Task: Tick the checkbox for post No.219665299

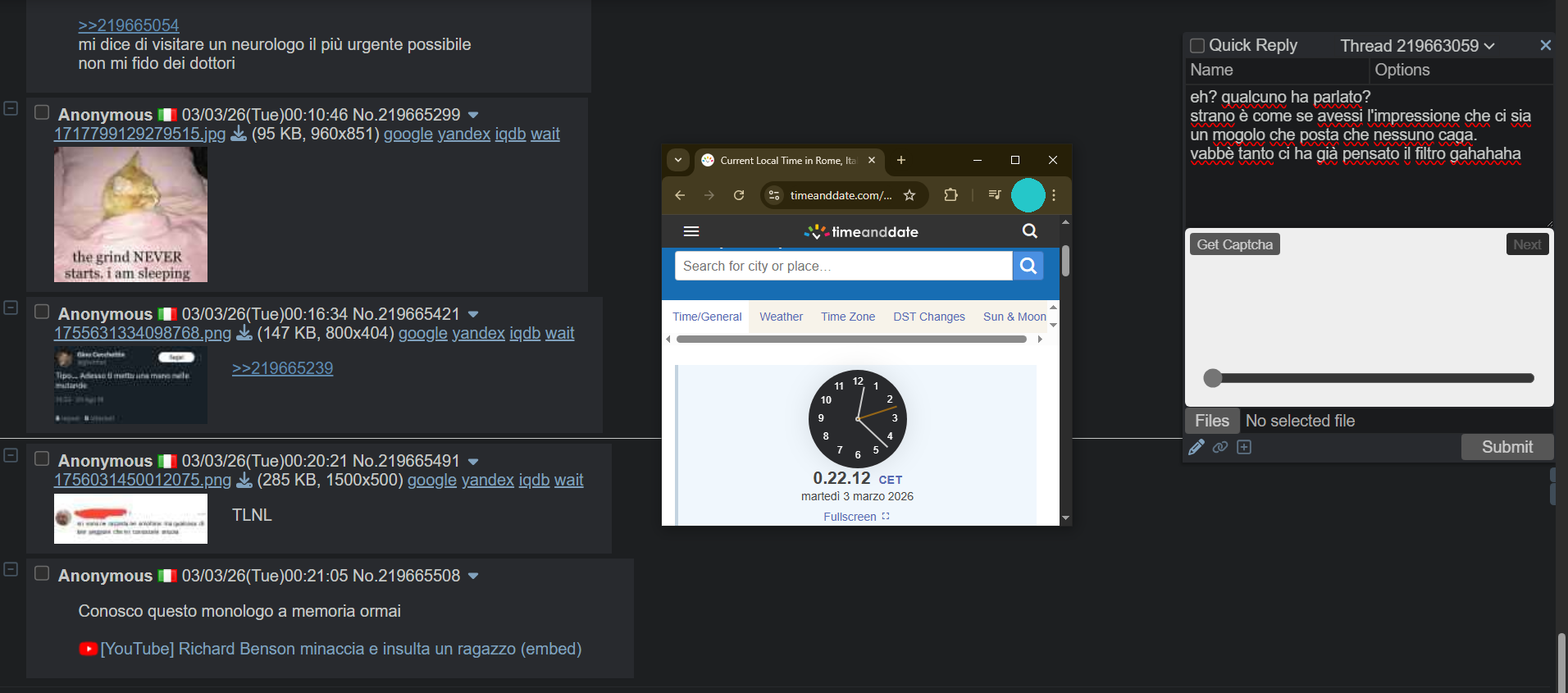Action: [42, 113]
